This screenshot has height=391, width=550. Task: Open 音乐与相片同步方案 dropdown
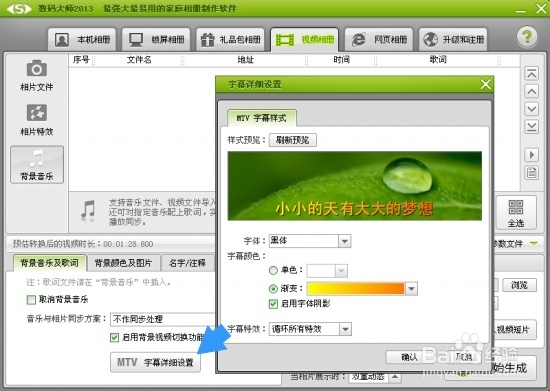point(163,319)
